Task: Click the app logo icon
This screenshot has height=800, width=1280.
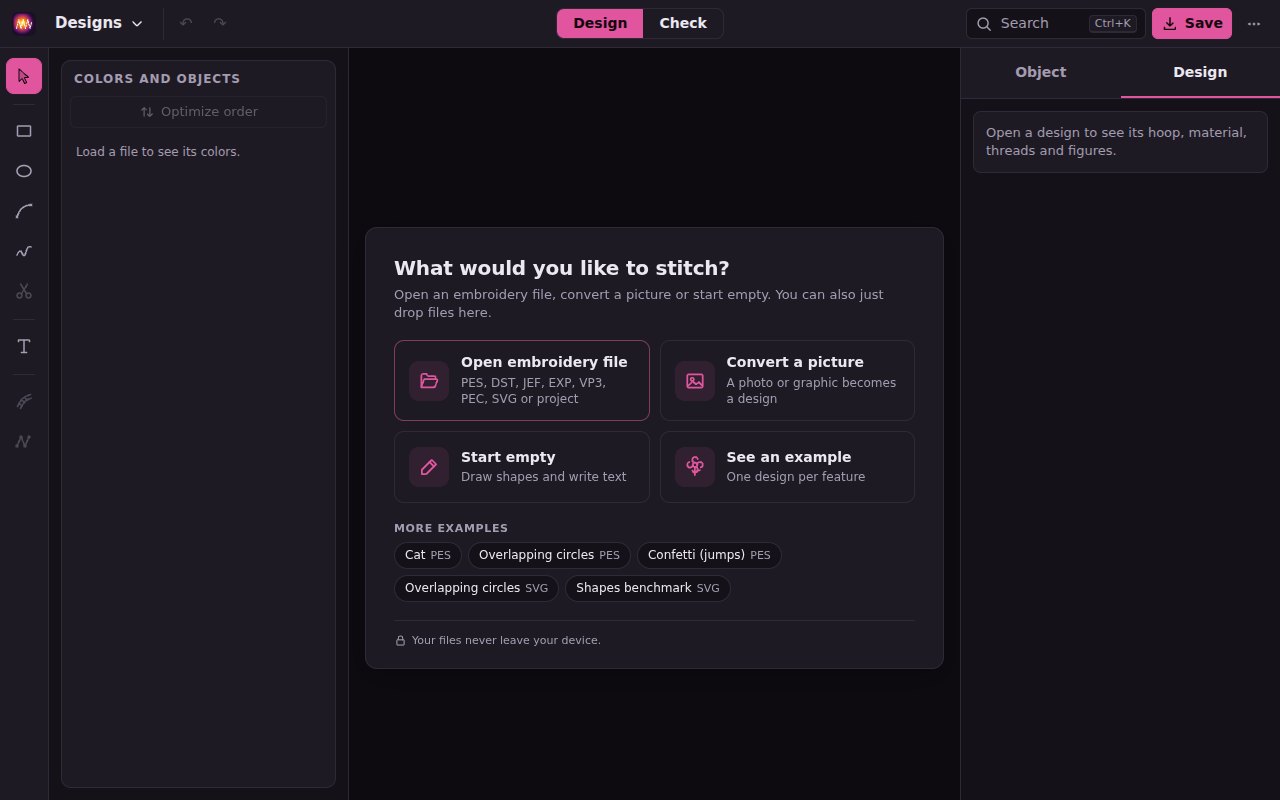Action: coord(24,23)
